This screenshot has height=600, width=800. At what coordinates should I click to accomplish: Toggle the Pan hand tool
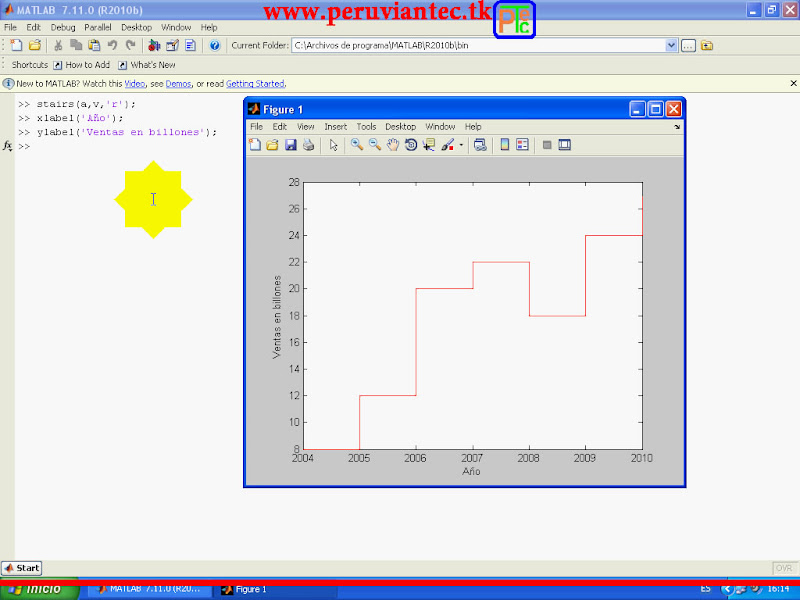coord(393,145)
